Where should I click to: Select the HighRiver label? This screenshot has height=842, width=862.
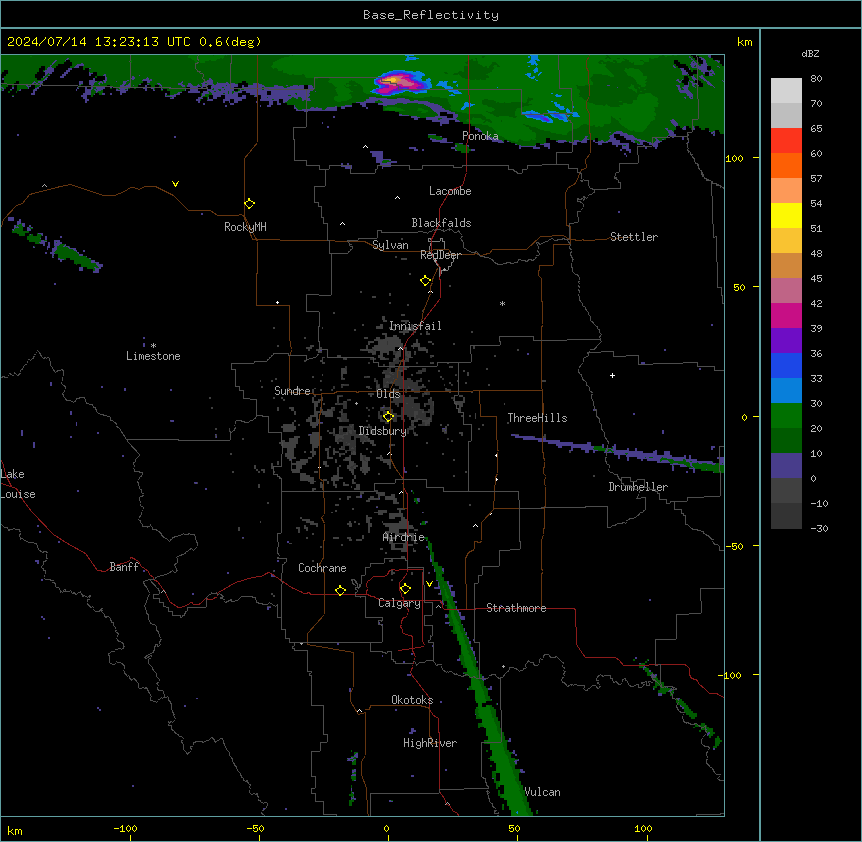pyautogui.click(x=430, y=743)
